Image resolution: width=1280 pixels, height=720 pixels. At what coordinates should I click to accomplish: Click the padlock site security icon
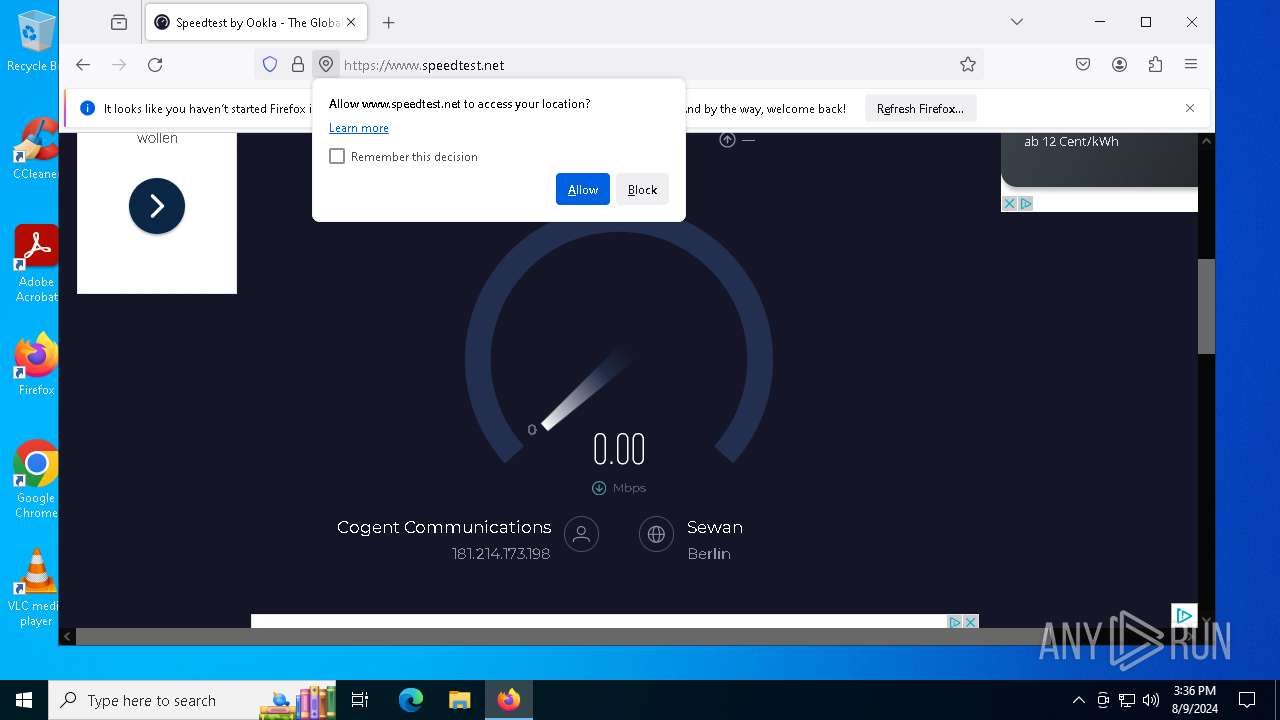pyautogui.click(x=298, y=65)
